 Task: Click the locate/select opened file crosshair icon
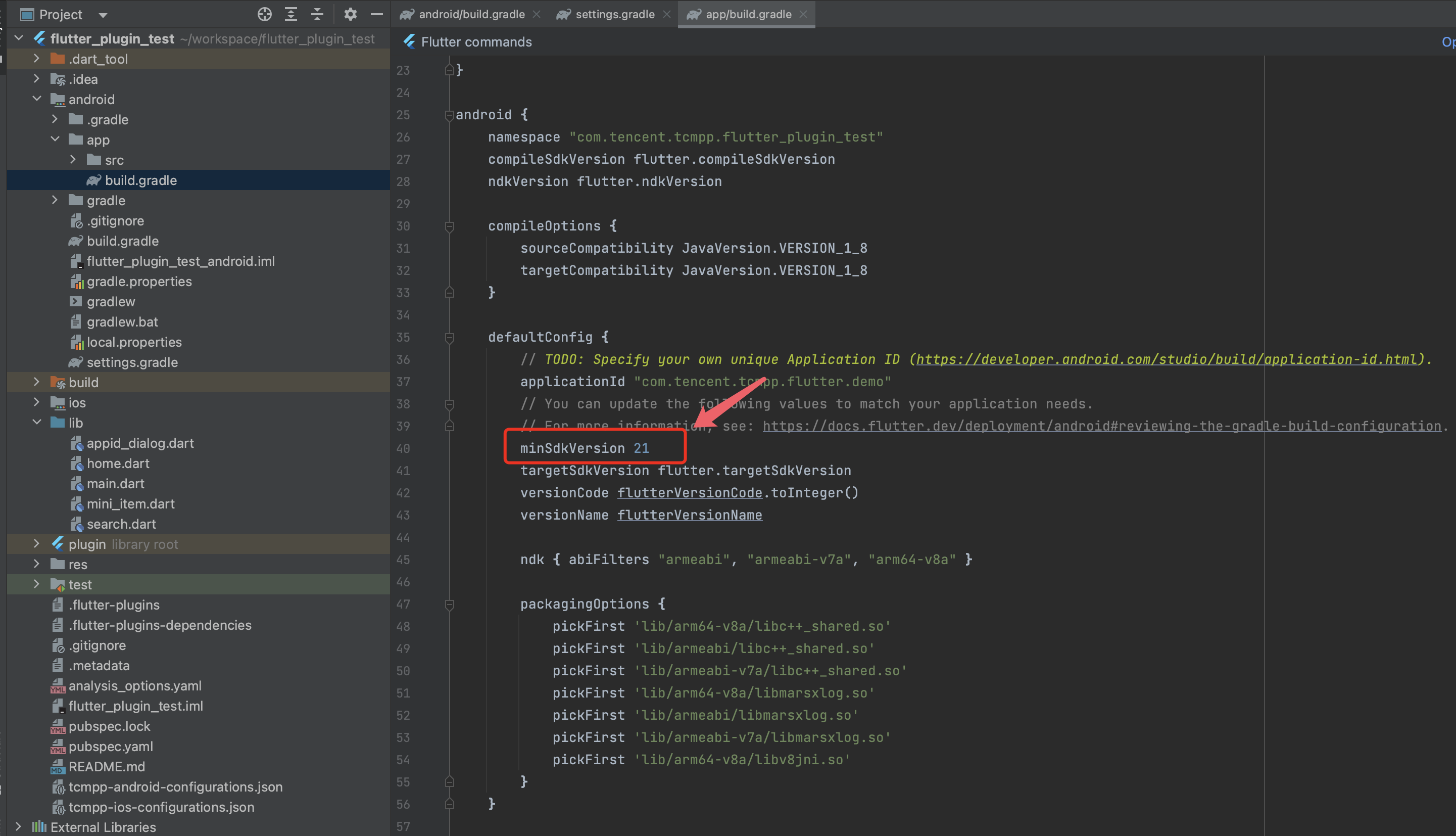tap(264, 14)
